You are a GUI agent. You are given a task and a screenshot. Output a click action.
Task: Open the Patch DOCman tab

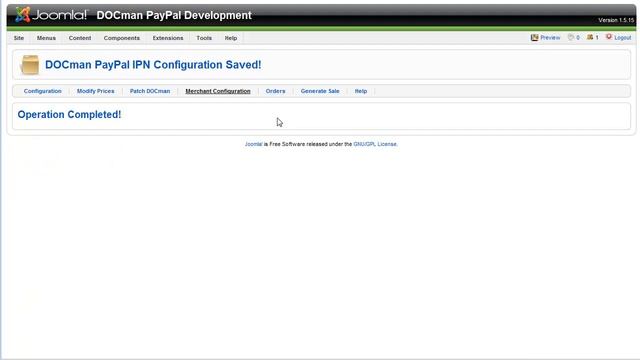(150, 91)
